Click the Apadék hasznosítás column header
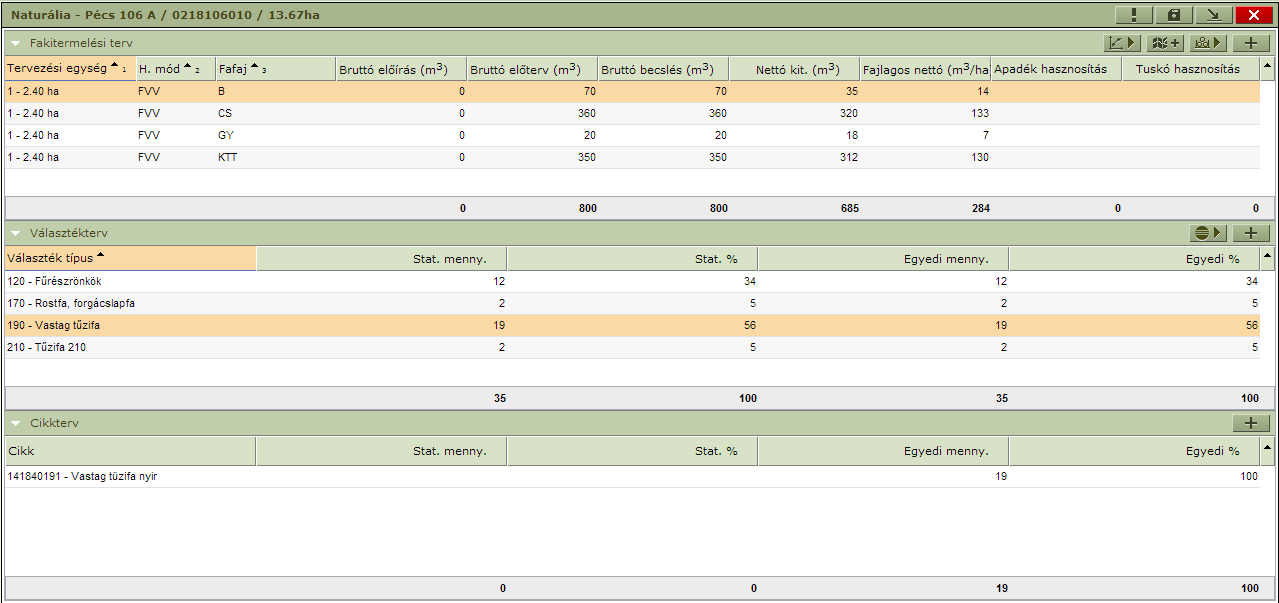This screenshot has height=603, width=1279. 1057,68
